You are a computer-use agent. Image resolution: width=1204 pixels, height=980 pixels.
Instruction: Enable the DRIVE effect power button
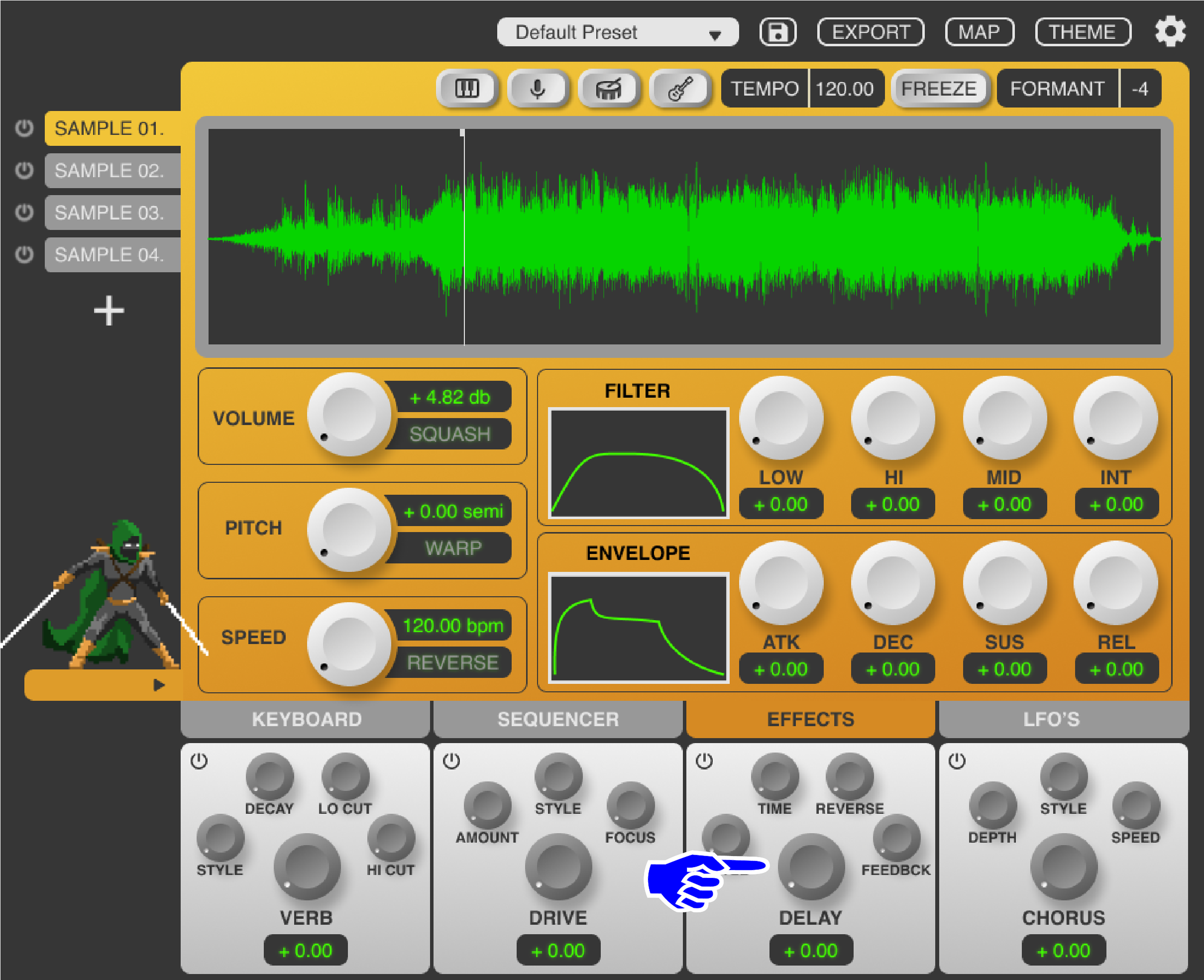451,761
